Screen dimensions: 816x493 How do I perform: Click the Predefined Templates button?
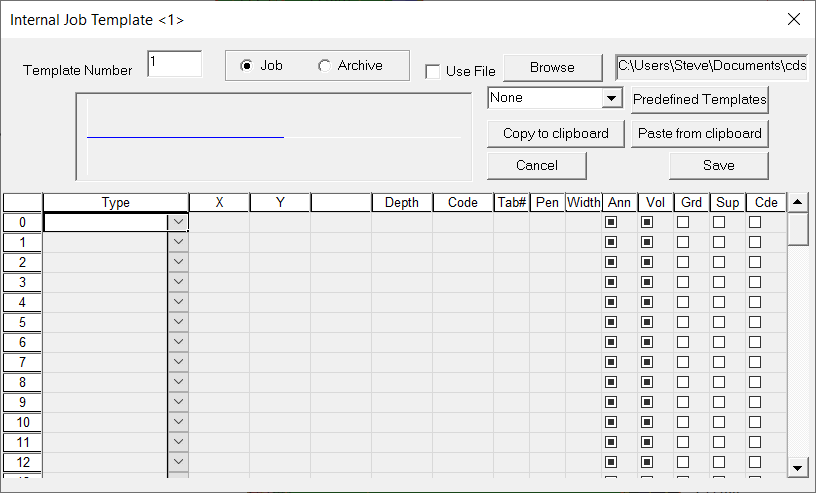[699, 99]
